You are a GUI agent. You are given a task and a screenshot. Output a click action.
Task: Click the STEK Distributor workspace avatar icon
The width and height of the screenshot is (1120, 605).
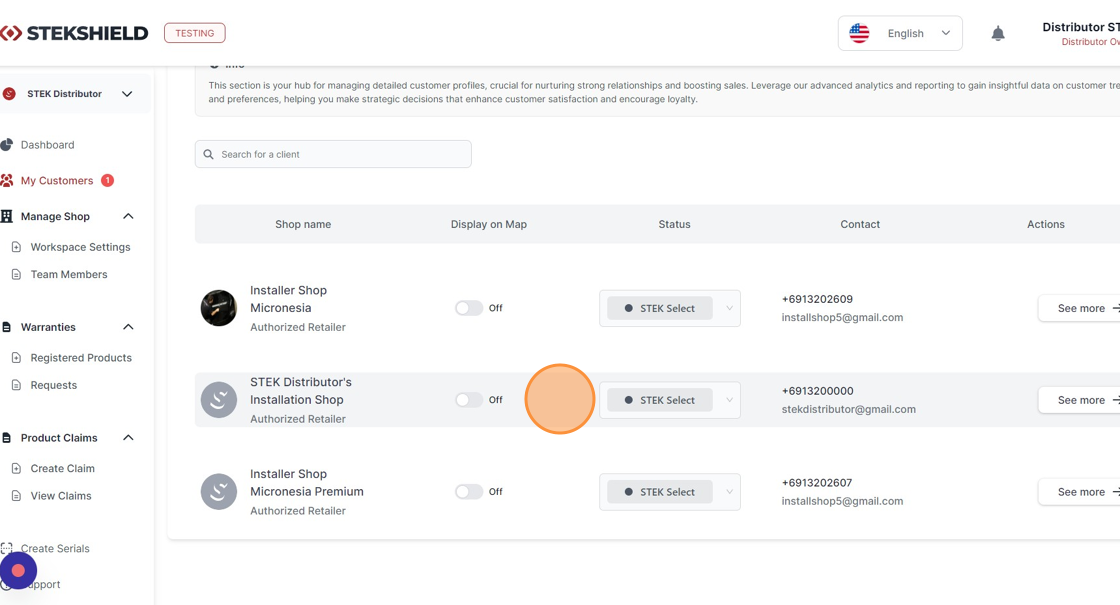[x=9, y=94]
